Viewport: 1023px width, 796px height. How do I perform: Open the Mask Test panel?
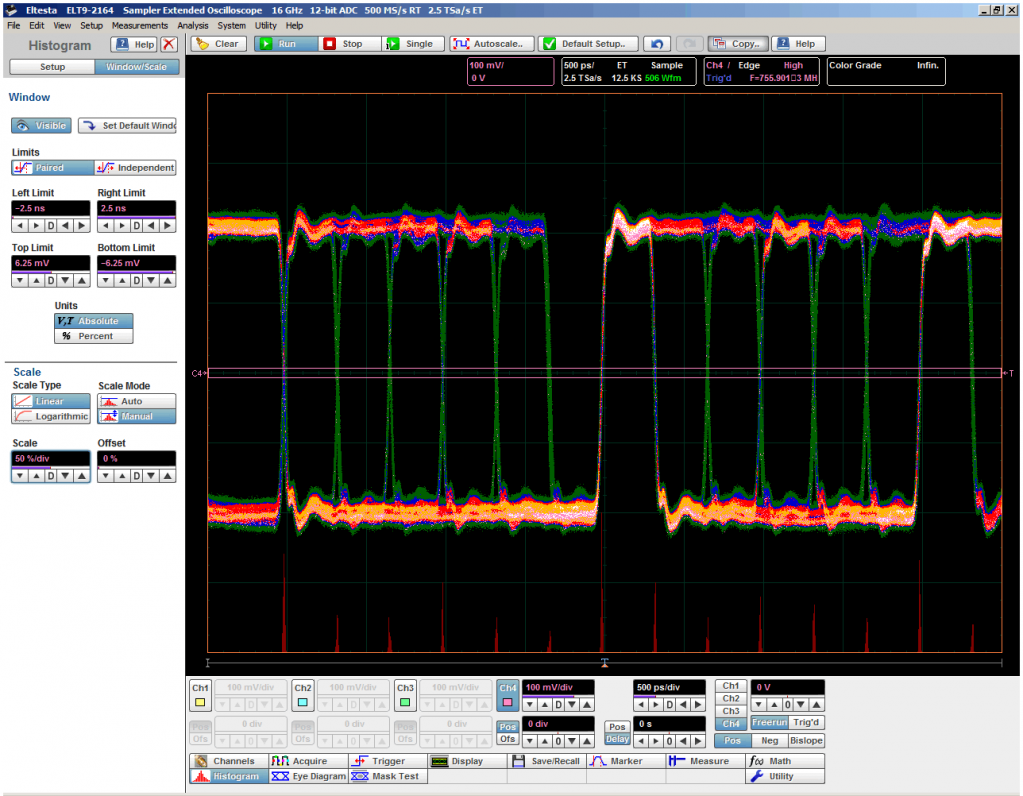pyautogui.click(x=387, y=776)
